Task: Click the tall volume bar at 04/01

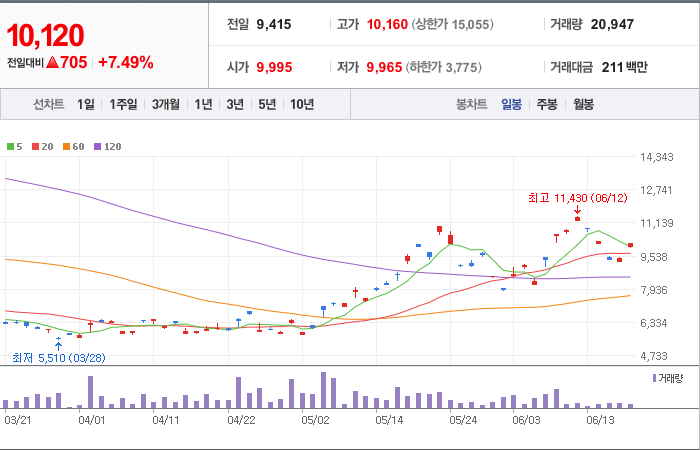Action: tap(90, 392)
